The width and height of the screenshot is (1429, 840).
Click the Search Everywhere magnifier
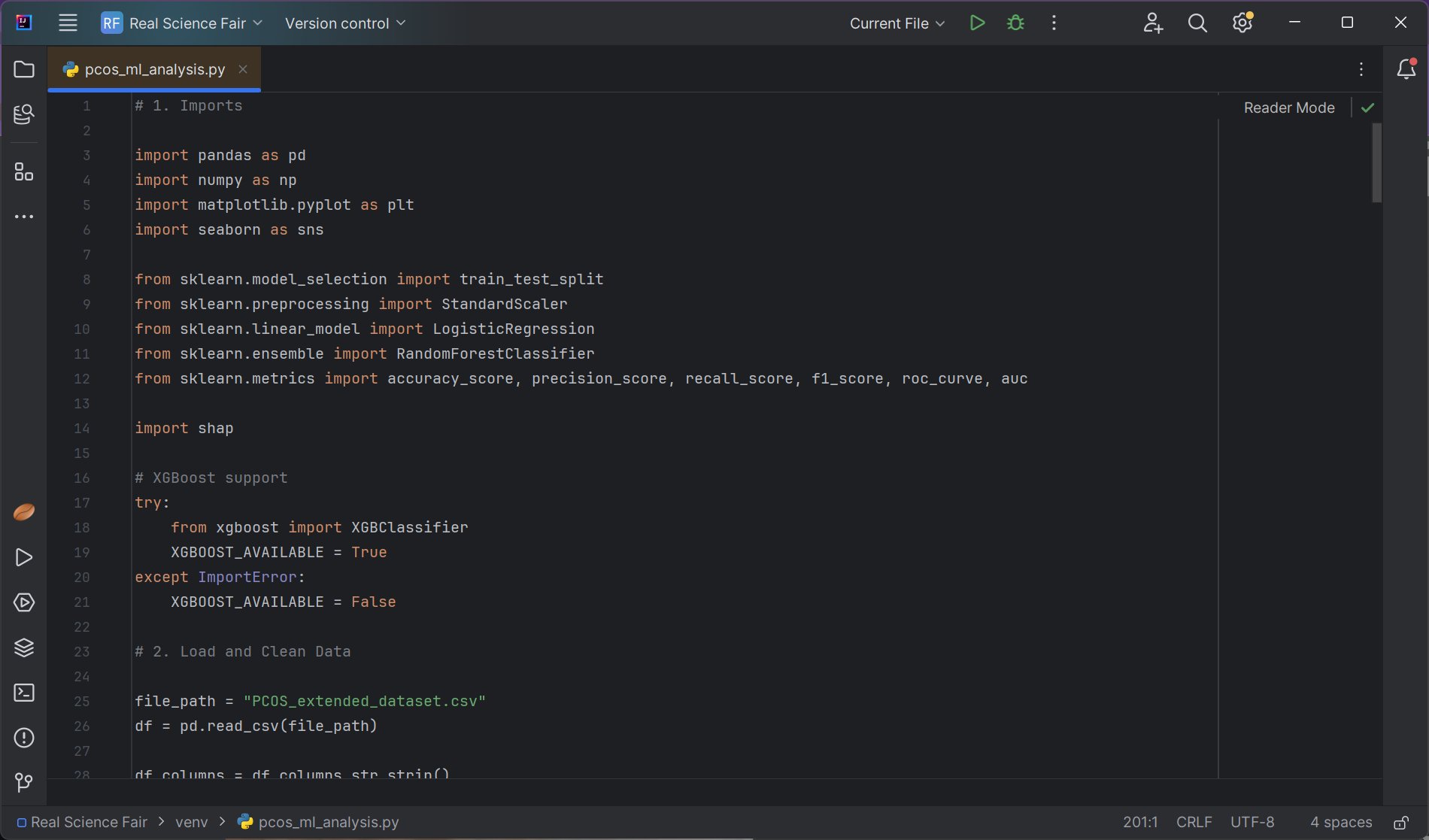coord(1197,23)
